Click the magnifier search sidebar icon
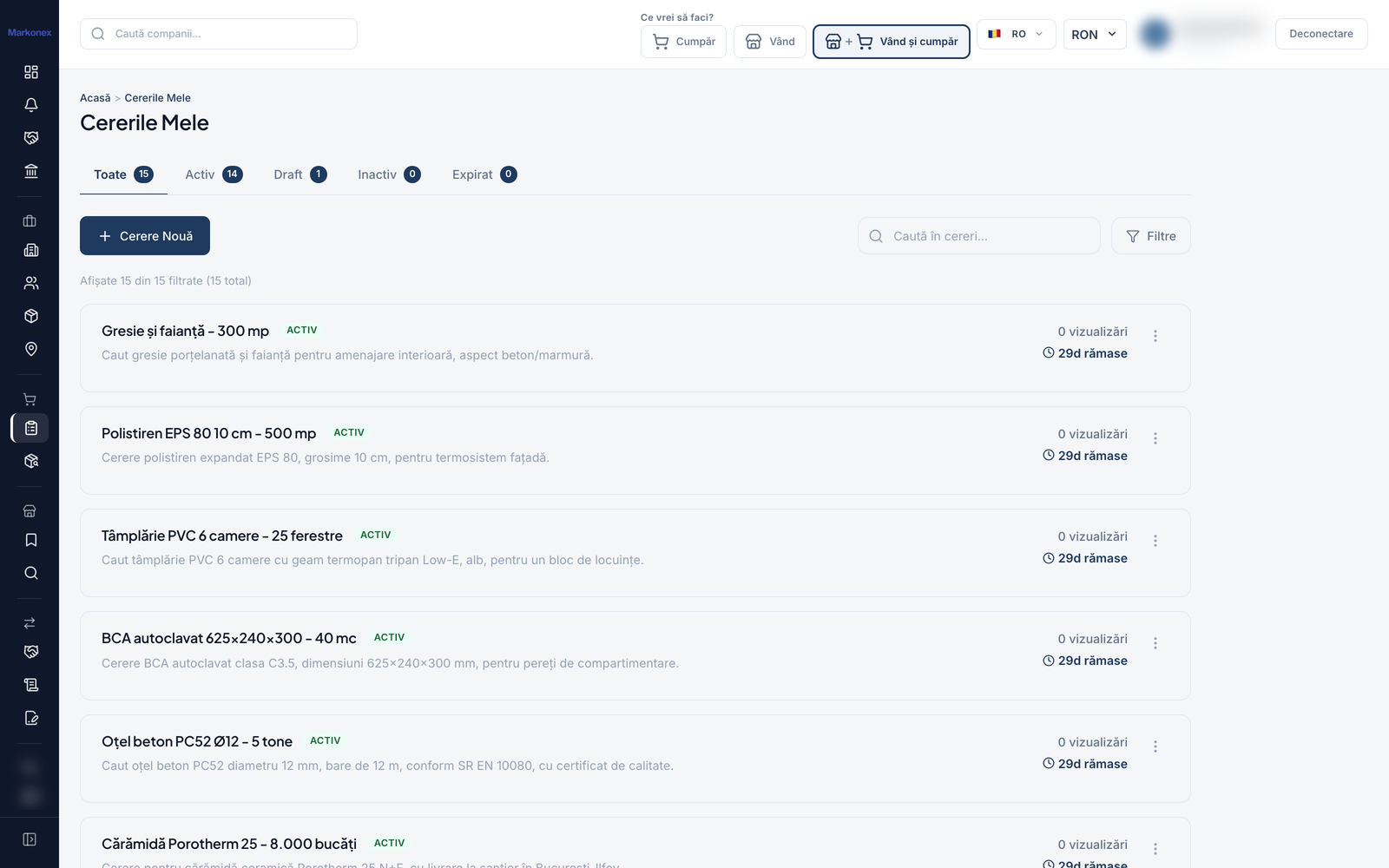The image size is (1389, 868). coord(31,573)
